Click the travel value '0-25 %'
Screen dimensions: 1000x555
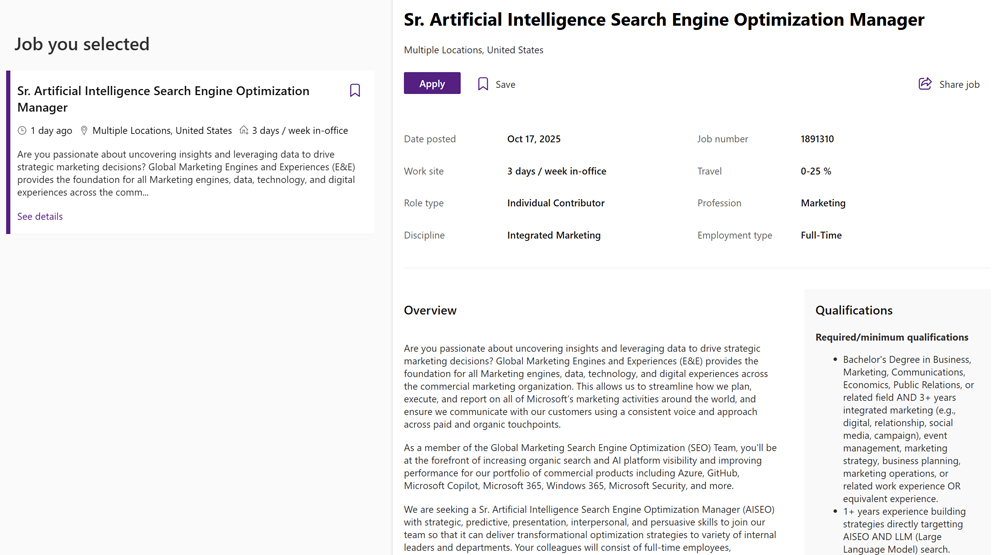pyautogui.click(x=816, y=171)
